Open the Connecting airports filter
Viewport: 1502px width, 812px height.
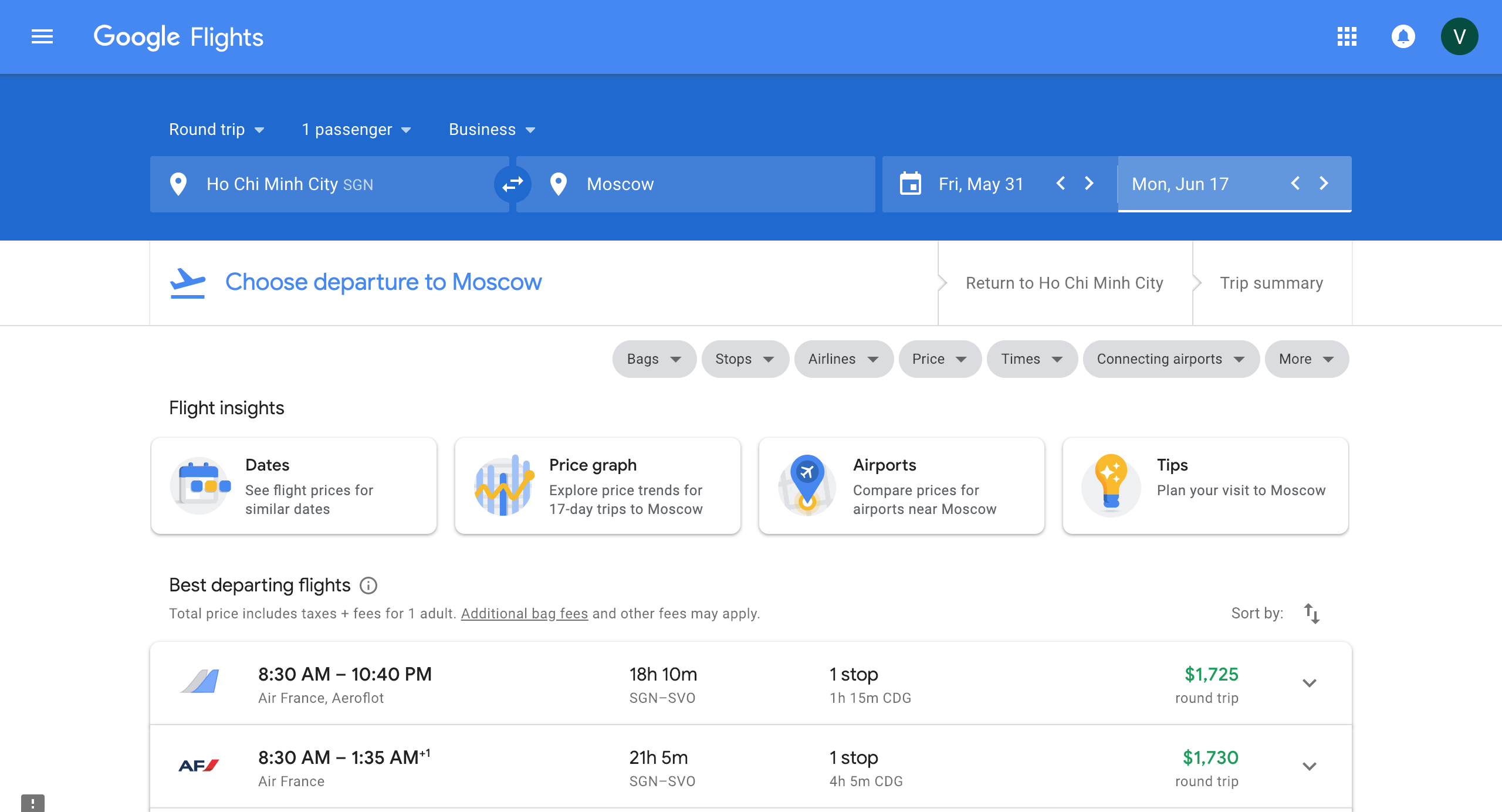coord(1171,359)
